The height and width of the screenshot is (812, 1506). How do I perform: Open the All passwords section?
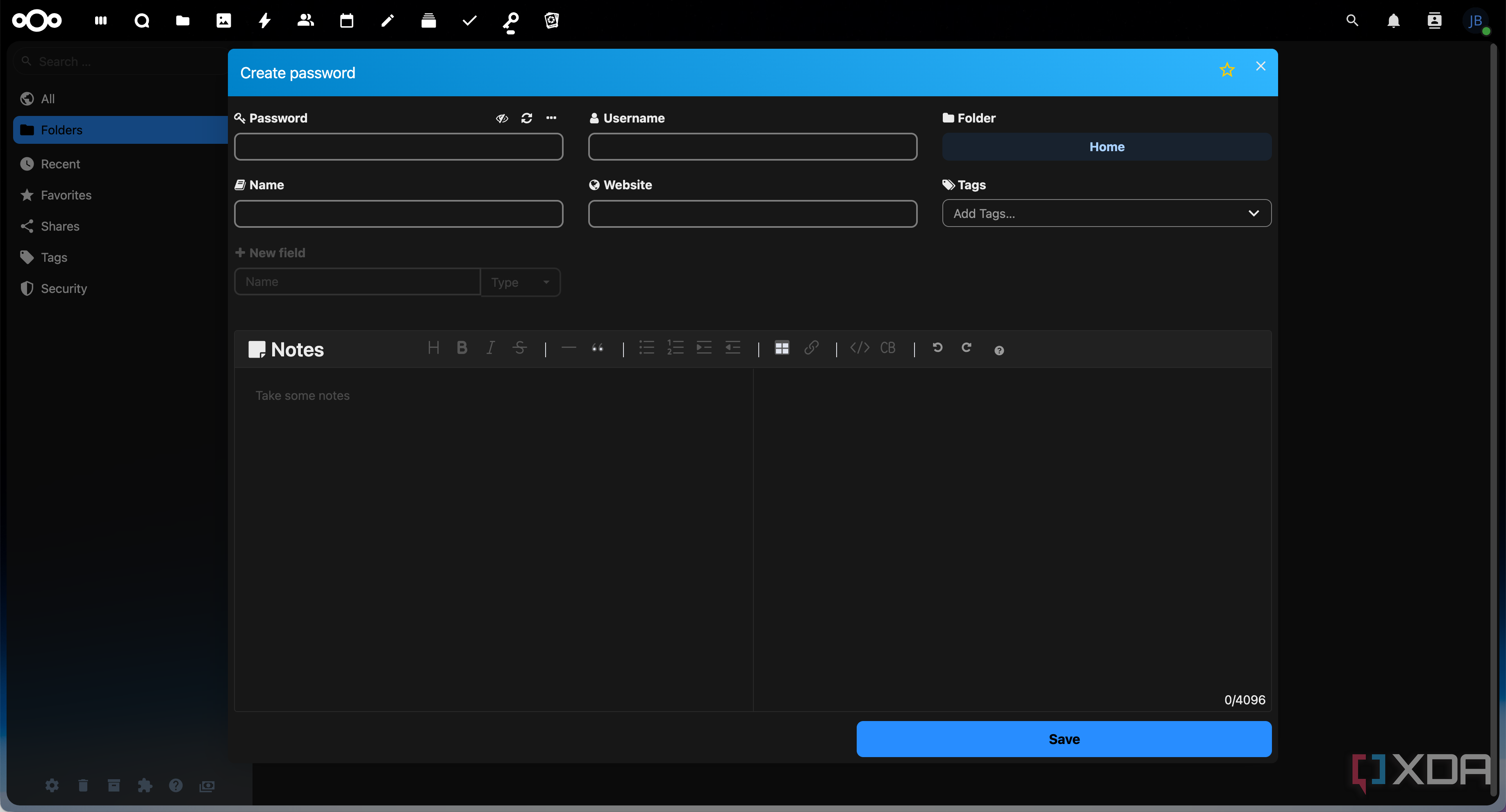coord(121,99)
